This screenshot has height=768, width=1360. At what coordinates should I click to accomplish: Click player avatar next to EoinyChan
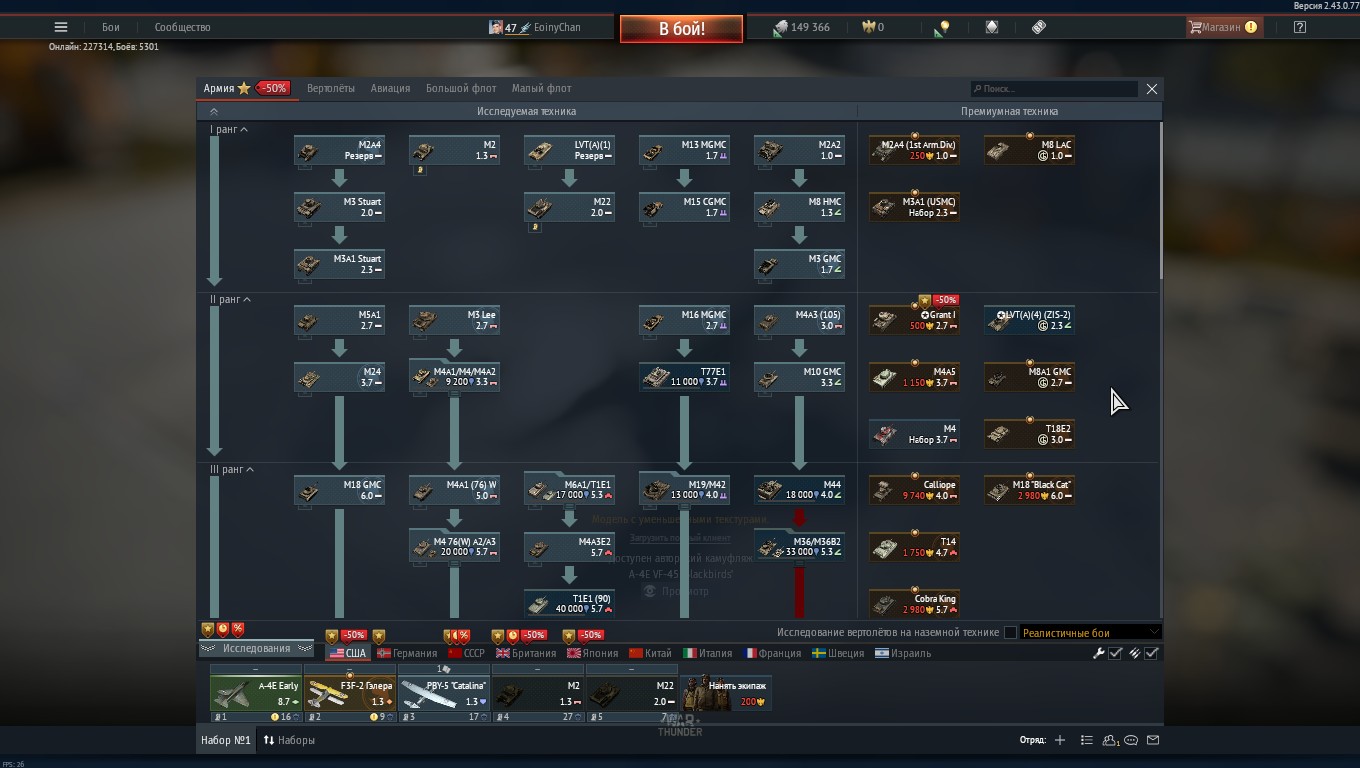(x=495, y=27)
